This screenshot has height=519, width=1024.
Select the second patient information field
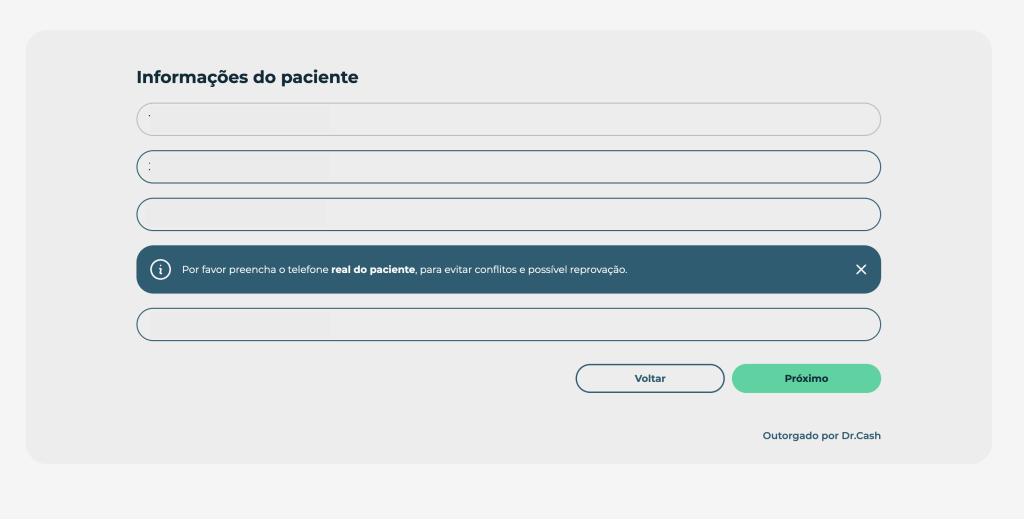[508, 167]
